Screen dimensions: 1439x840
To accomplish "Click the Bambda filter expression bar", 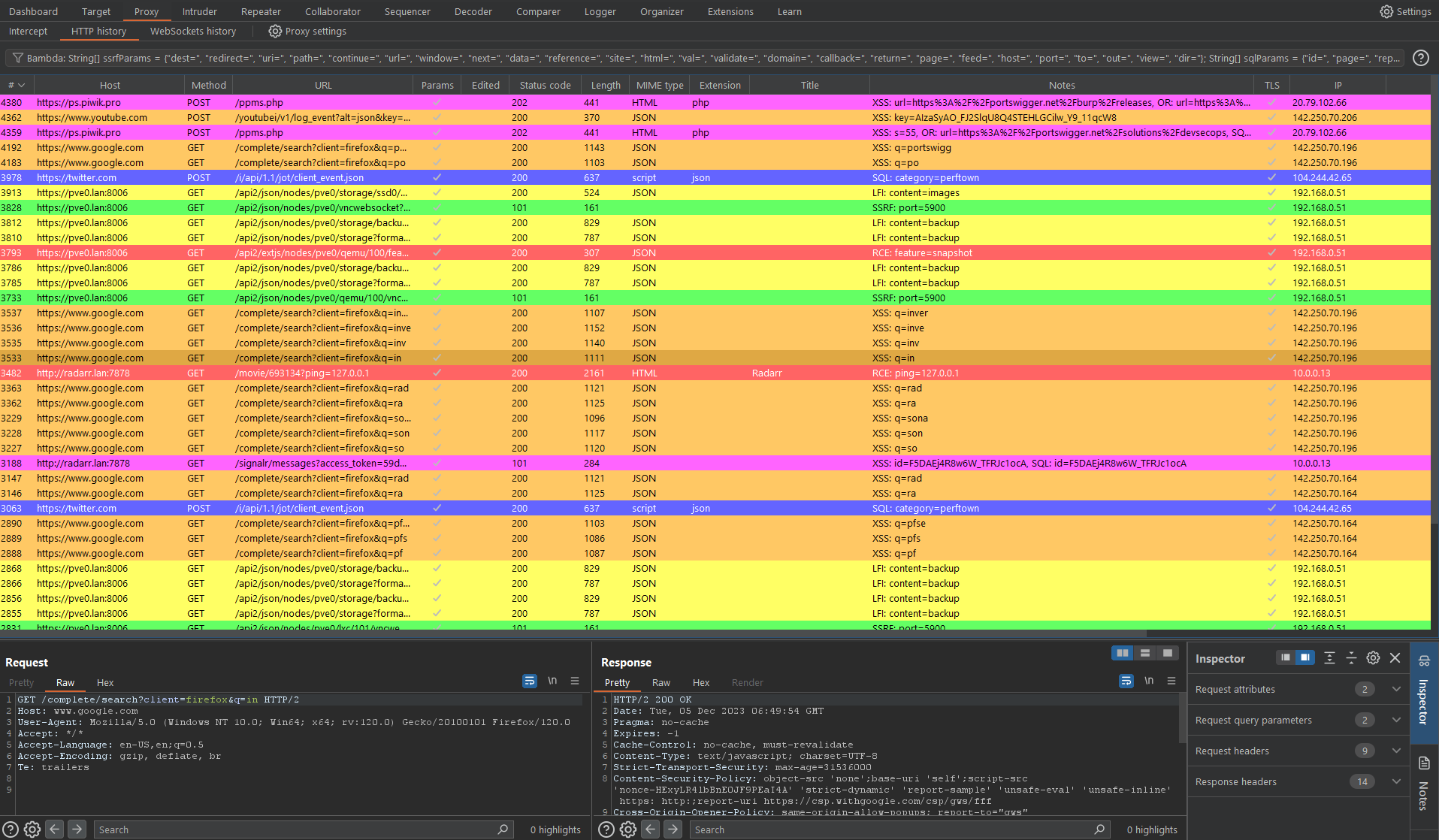I will (x=705, y=58).
